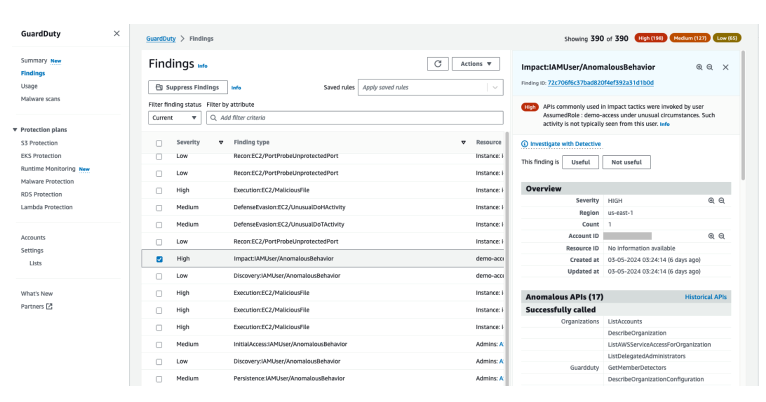Check the Low Discovery:IAMUser/AnomalousBehavior demo-access row
Image resolution: width=766 pixels, height=402 pixels.
click(x=159, y=276)
